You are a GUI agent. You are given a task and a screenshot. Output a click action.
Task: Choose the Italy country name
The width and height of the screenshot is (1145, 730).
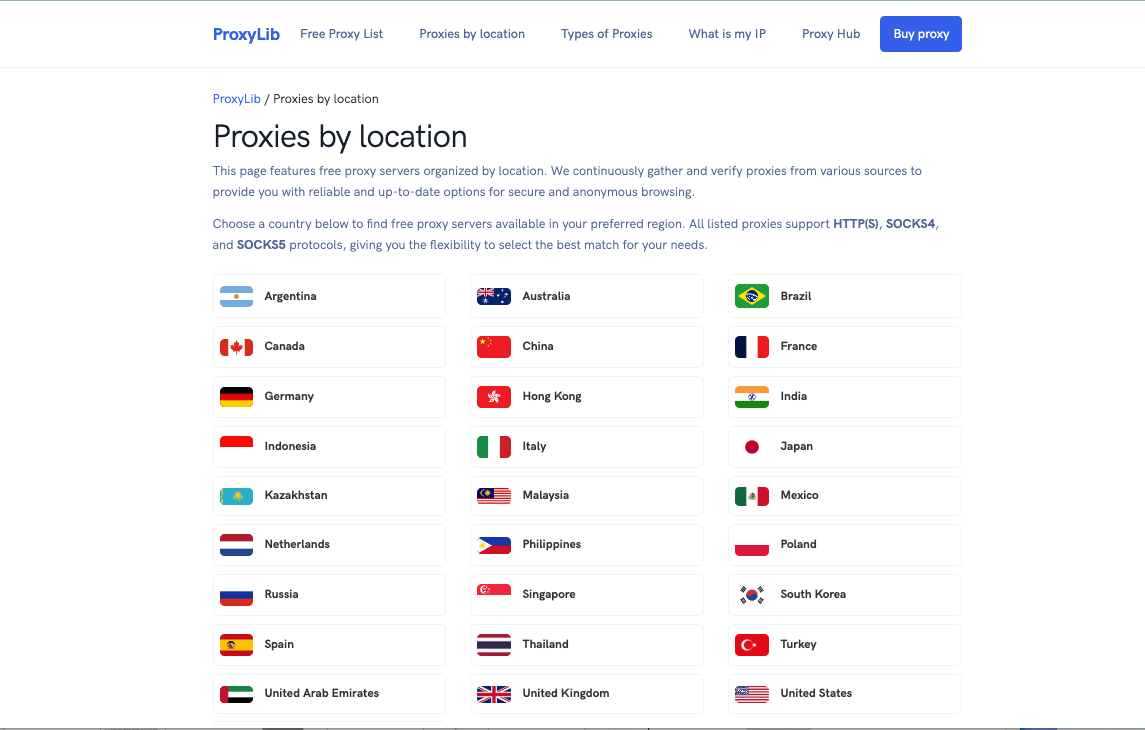click(x=535, y=446)
